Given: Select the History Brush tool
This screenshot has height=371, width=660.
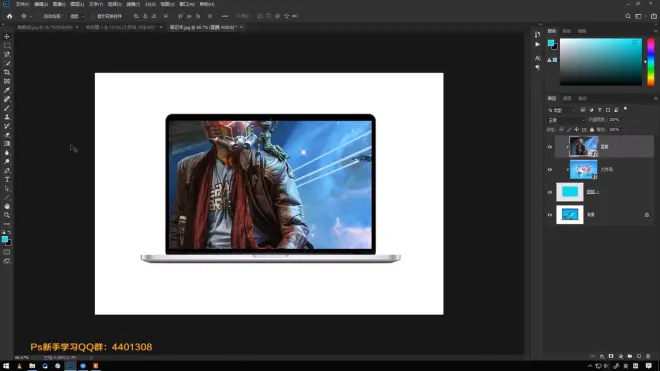Looking at the screenshot, I should [7, 126].
